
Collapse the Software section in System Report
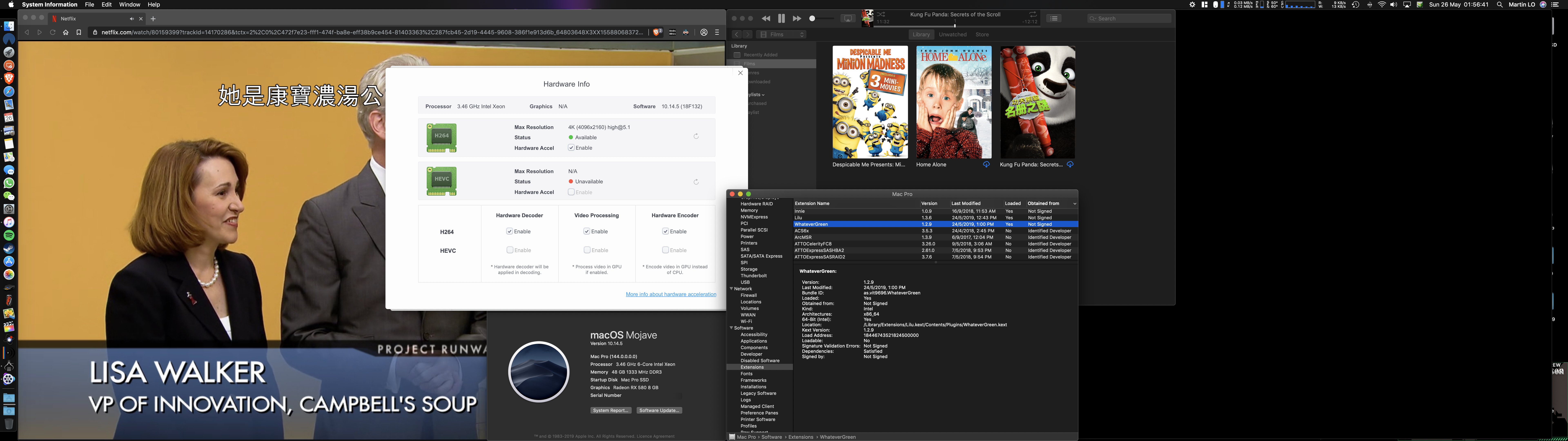pyautogui.click(x=731, y=328)
